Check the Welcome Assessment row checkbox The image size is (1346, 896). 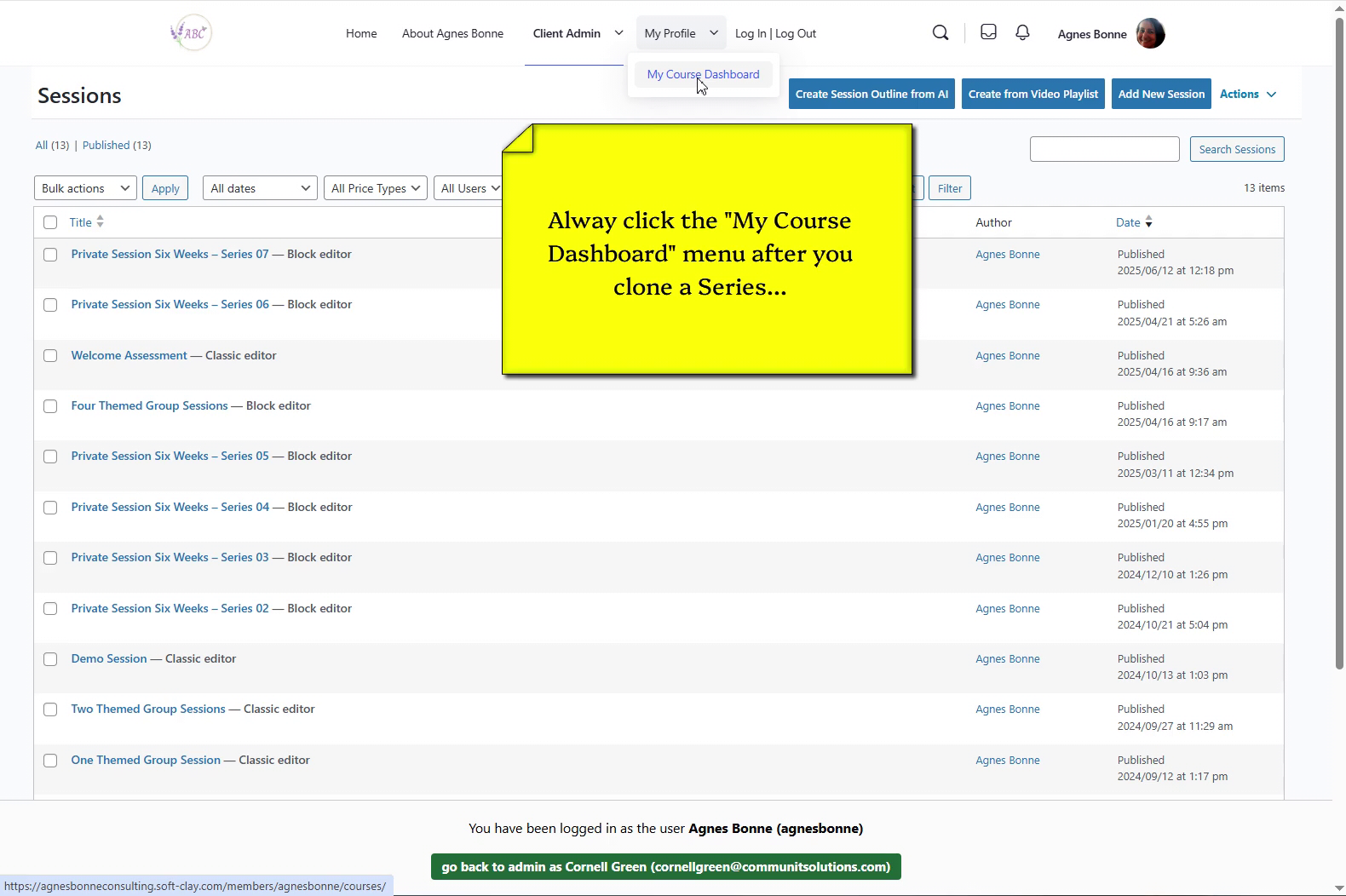[50, 356]
